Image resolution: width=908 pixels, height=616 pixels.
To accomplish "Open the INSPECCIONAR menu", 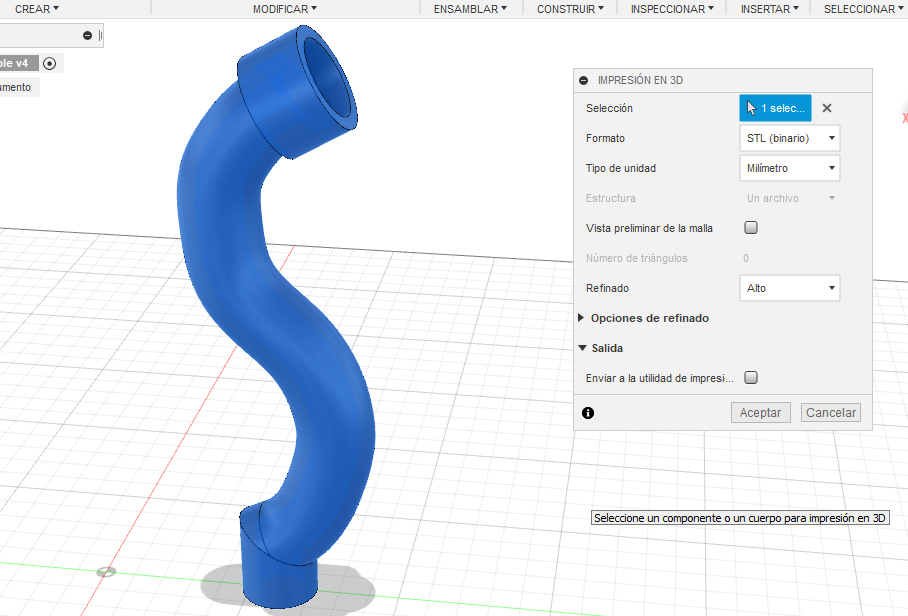I will (672, 9).
